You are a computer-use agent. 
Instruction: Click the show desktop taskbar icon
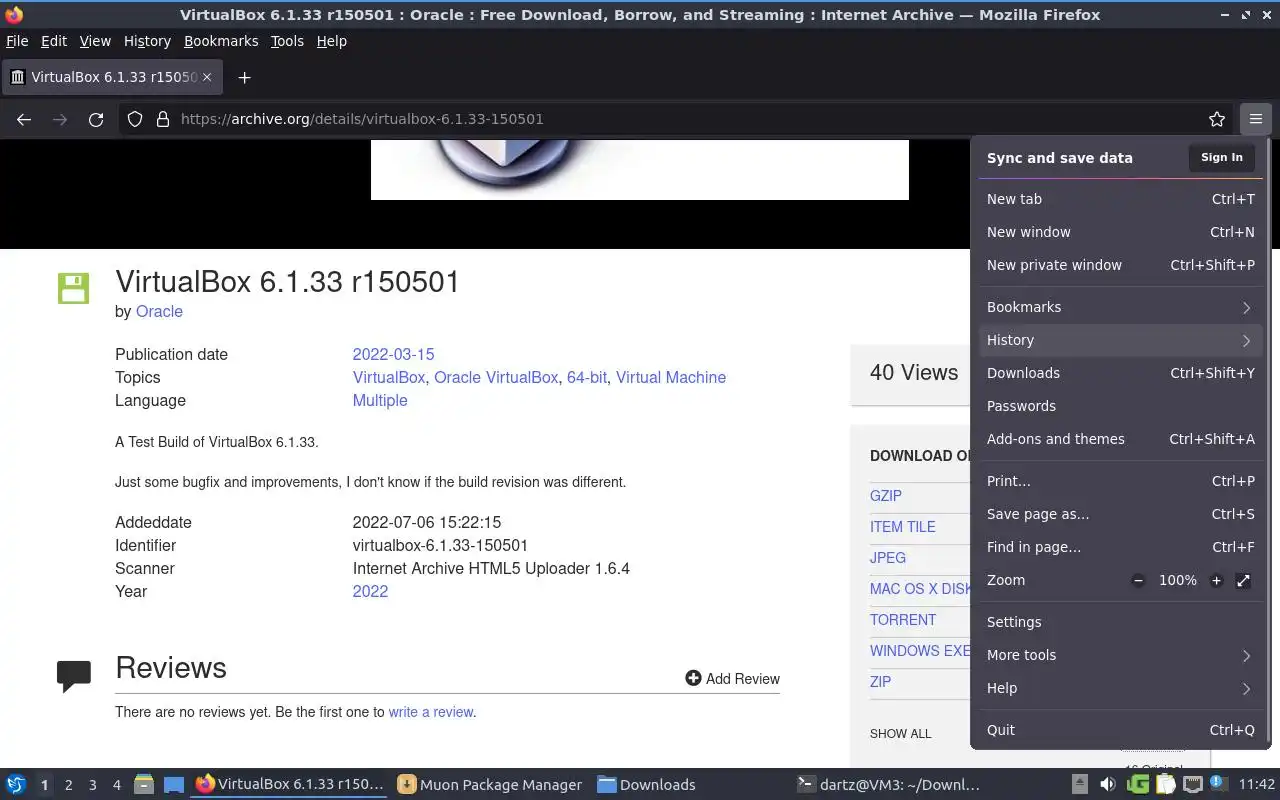(x=174, y=784)
